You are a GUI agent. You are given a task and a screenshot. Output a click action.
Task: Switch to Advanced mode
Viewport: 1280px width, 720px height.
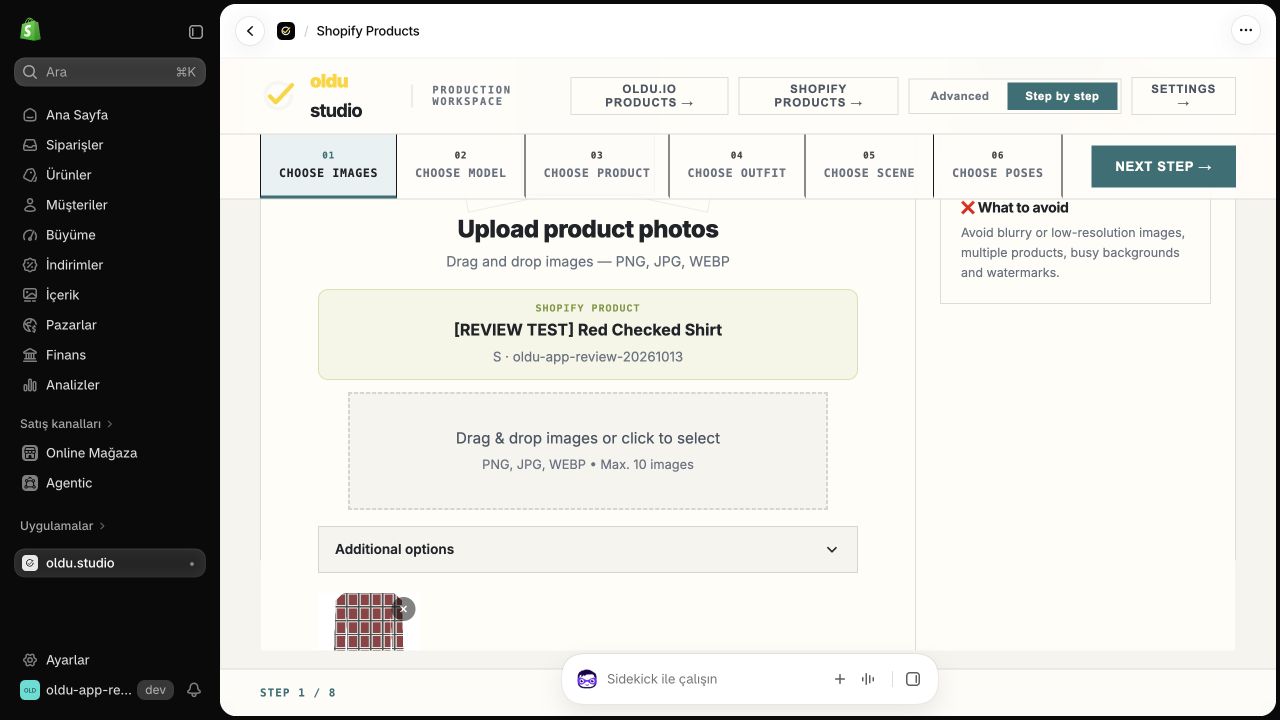pyautogui.click(x=960, y=96)
